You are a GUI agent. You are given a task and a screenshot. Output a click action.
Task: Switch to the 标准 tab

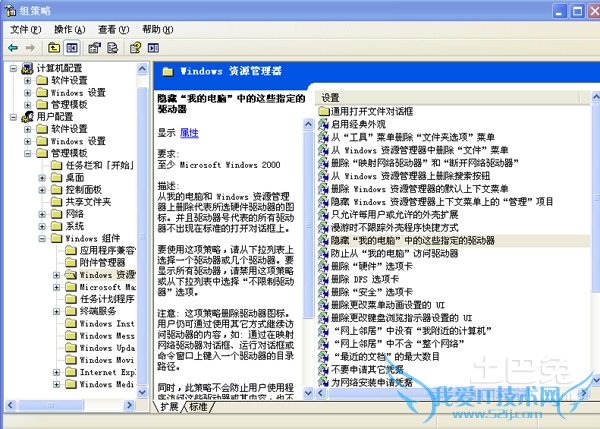(198, 406)
